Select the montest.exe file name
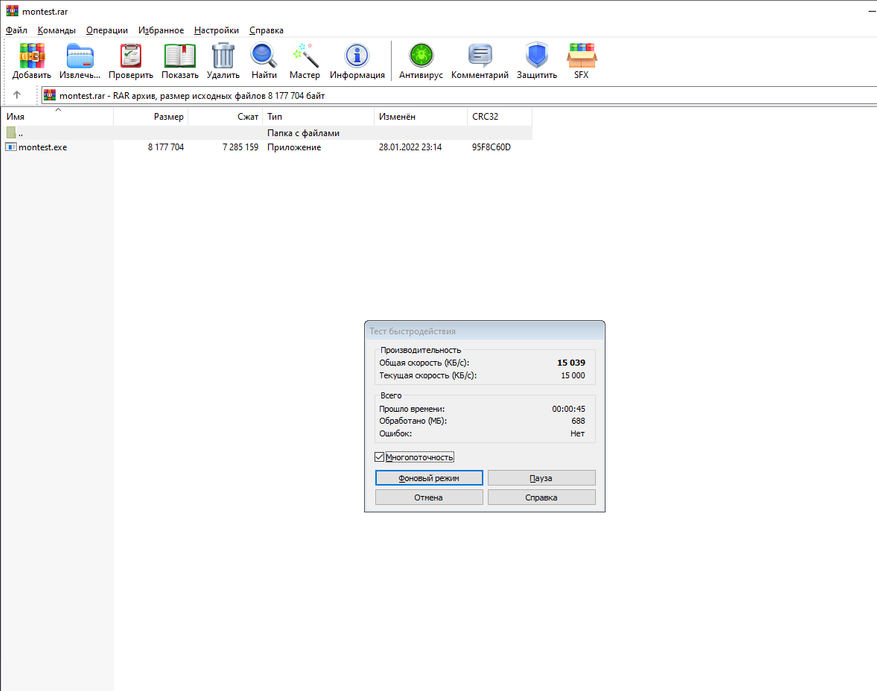This screenshot has width=877, height=691. 43,147
